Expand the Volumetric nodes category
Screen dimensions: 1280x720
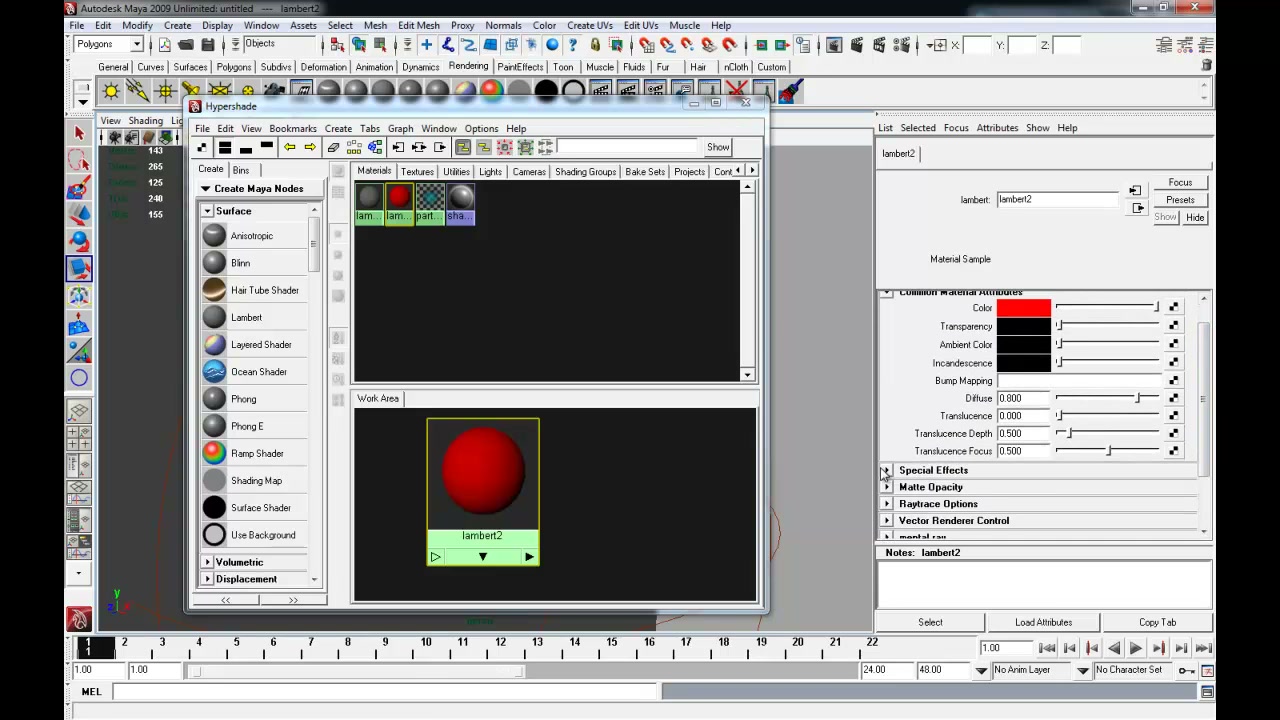point(208,562)
